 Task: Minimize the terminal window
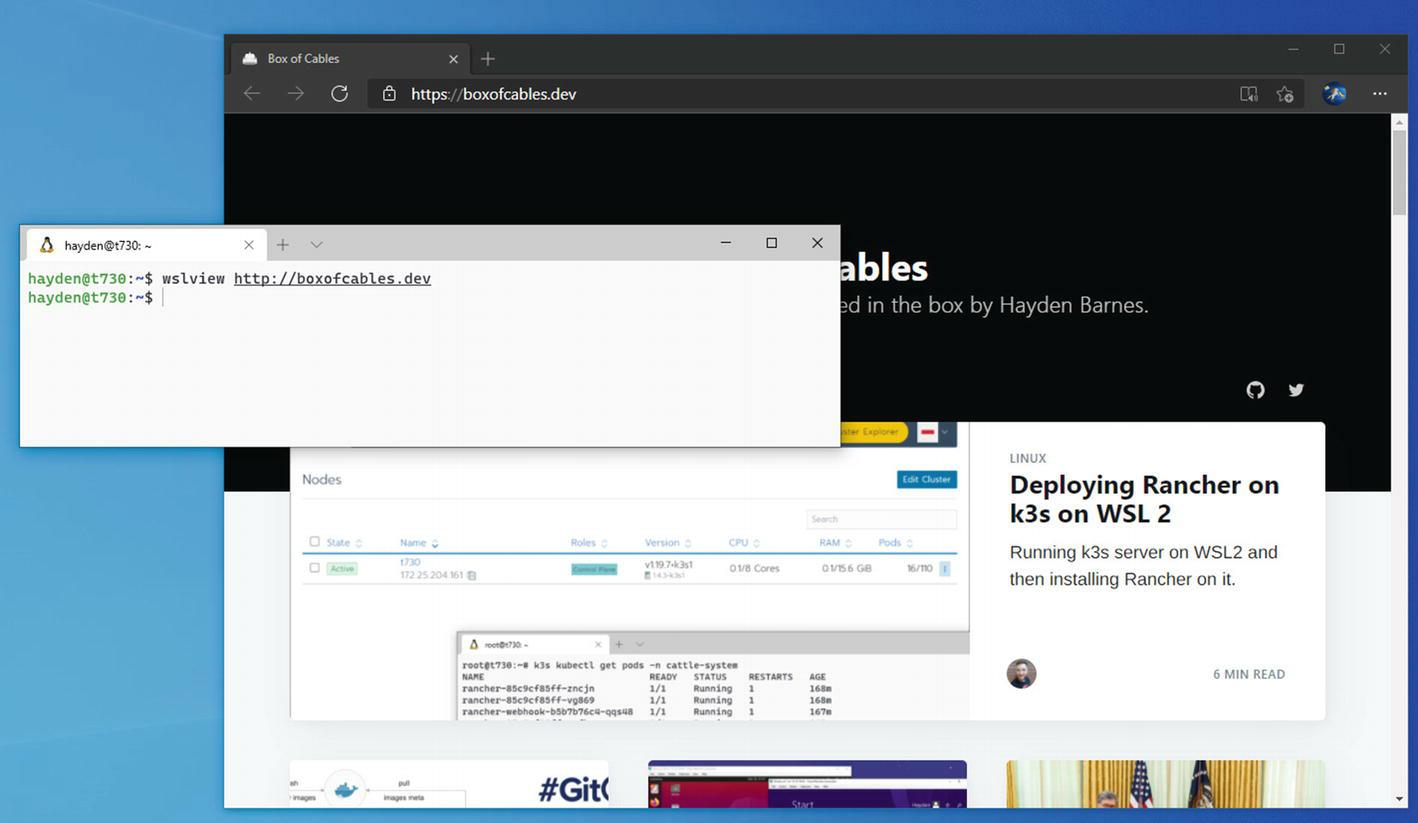click(x=726, y=243)
